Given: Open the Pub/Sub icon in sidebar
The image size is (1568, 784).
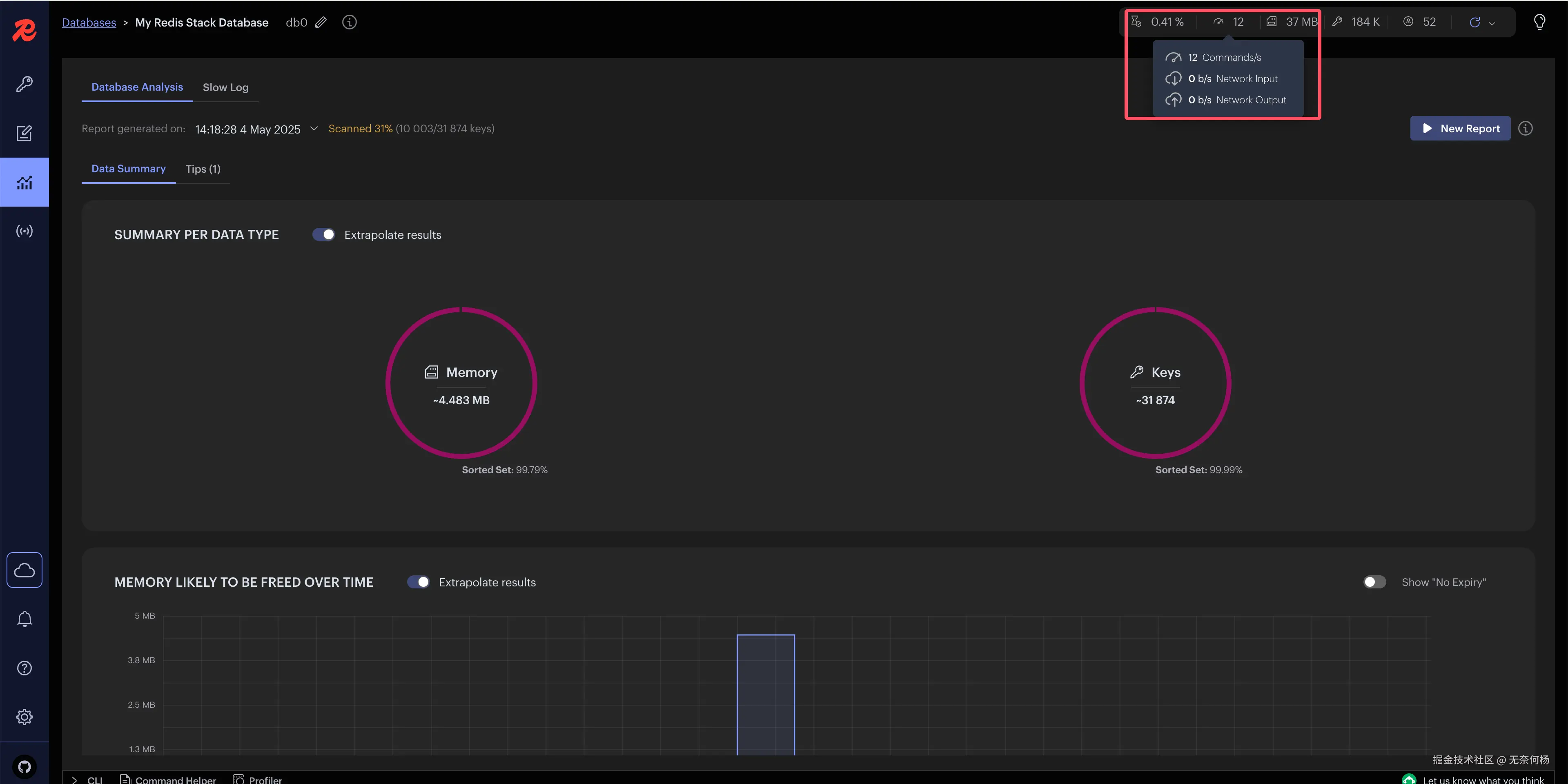Looking at the screenshot, I should point(24,231).
